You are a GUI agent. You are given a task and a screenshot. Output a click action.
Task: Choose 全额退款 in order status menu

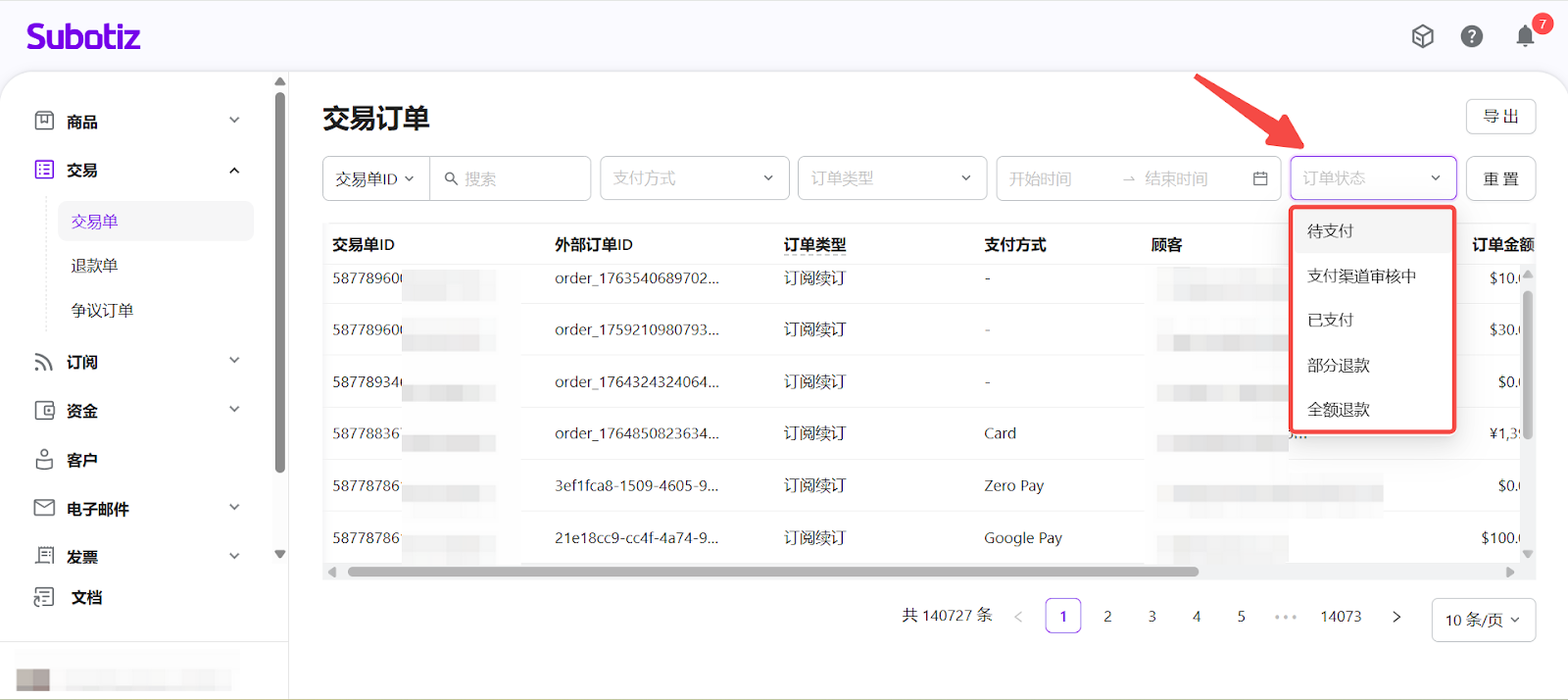coord(1339,410)
